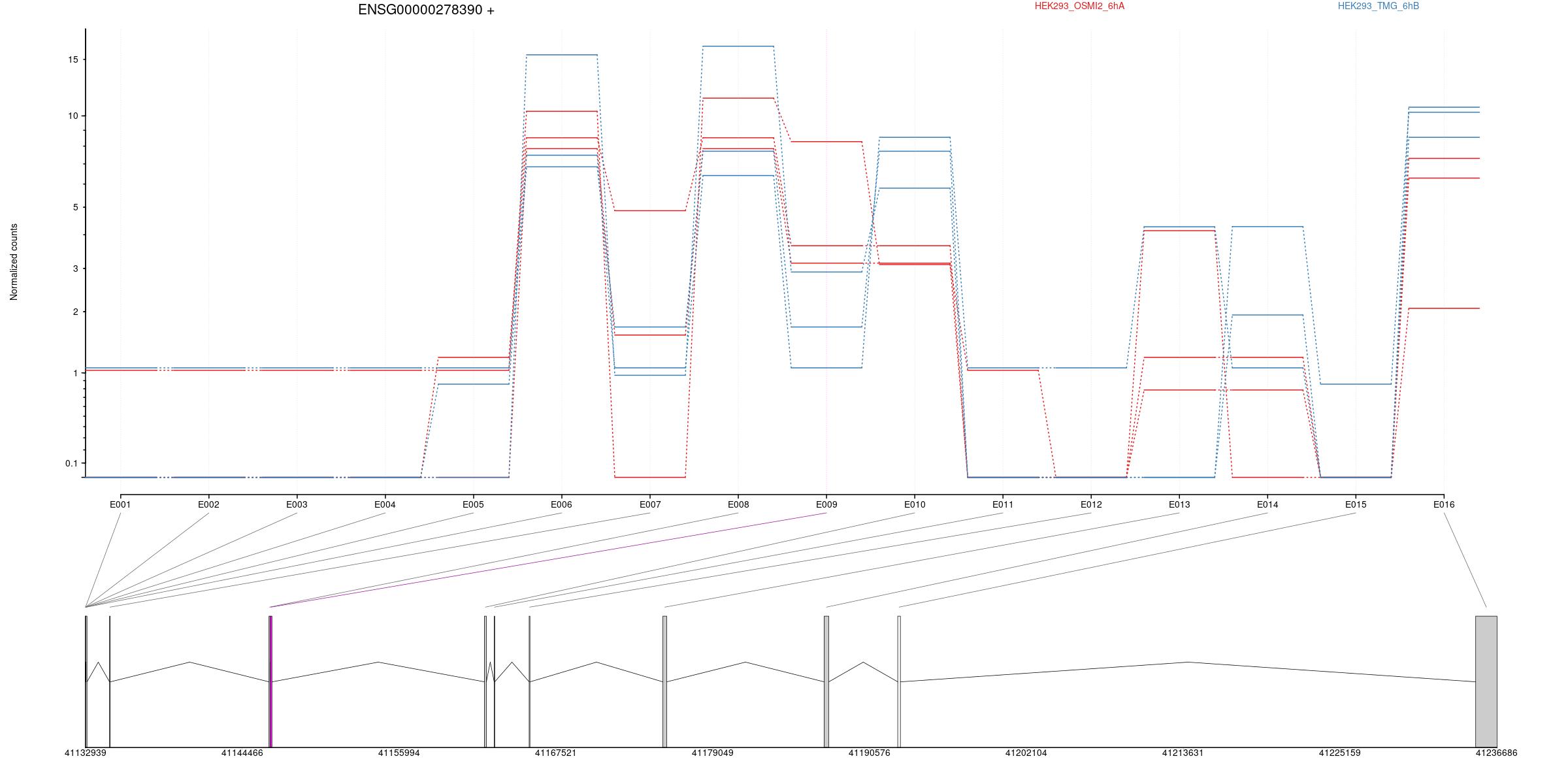Select the HEK293_TMG_6hB legend label

point(1379,6)
